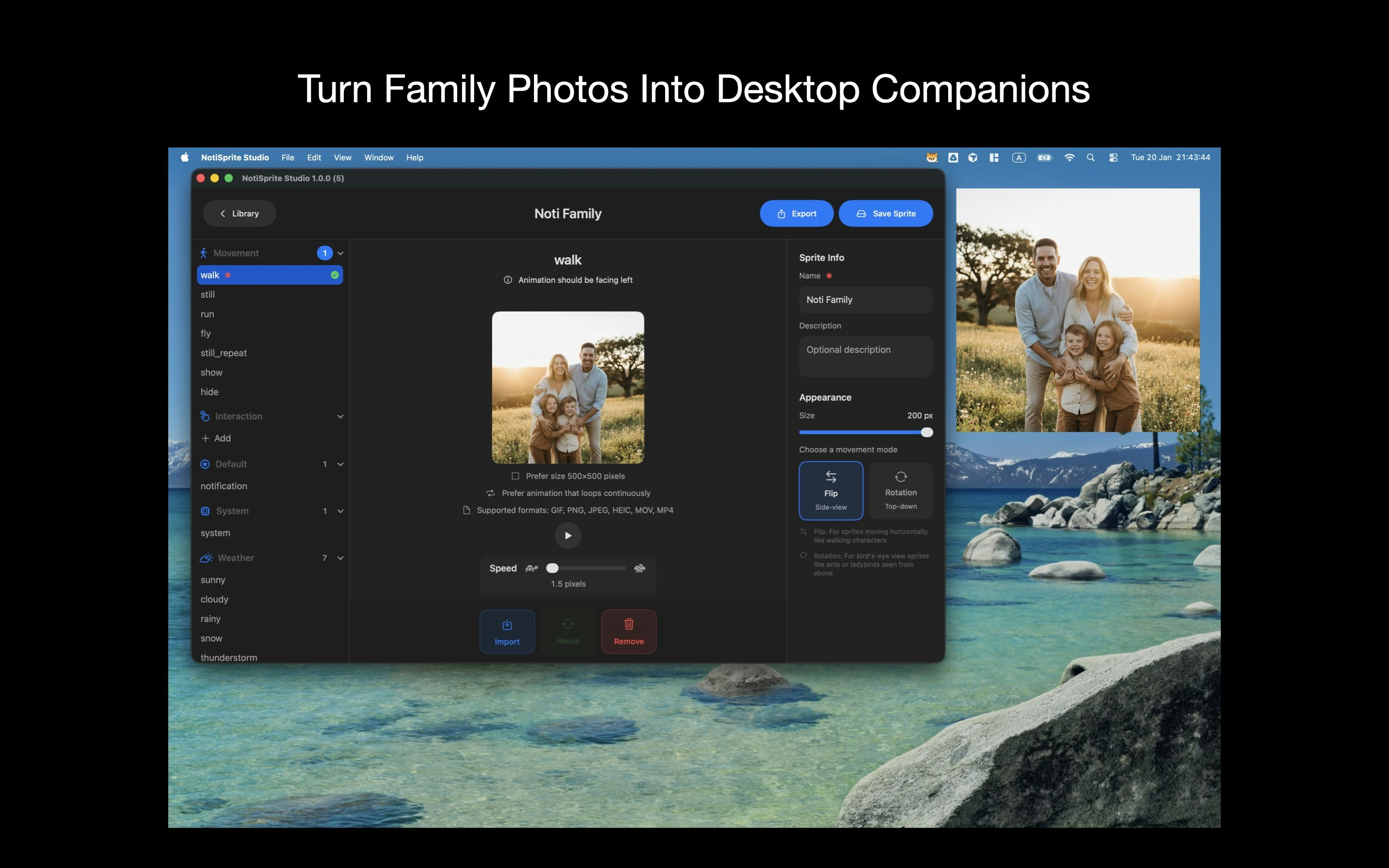Select the Rotation top-down movement mode
This screenshot has height=868, width=1389.
click(900, 490)
